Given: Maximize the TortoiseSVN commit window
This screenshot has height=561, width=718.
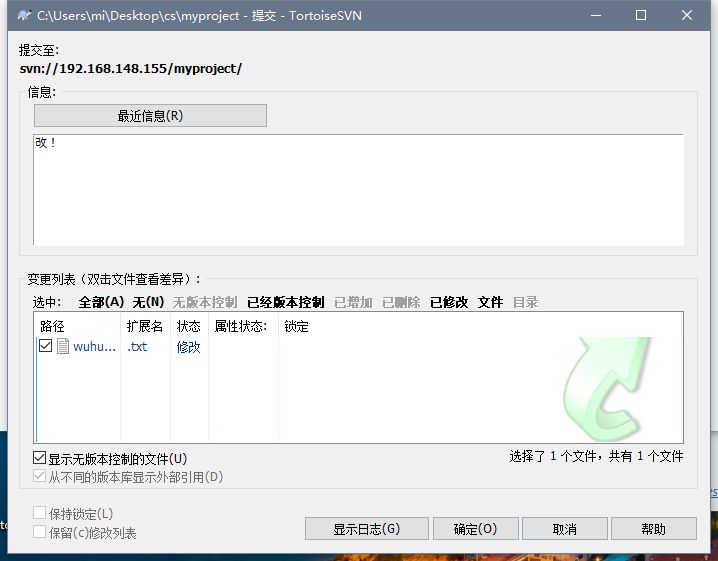Looking at the screenshot, I should (x=641, y=15).
